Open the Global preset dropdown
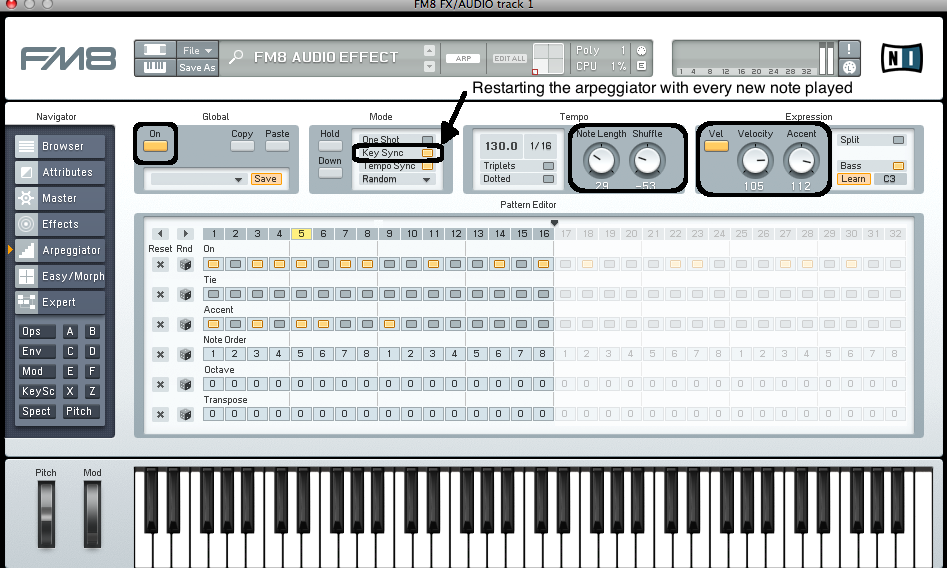This screenshot has height=568, width=947. [x=197, y=179]
